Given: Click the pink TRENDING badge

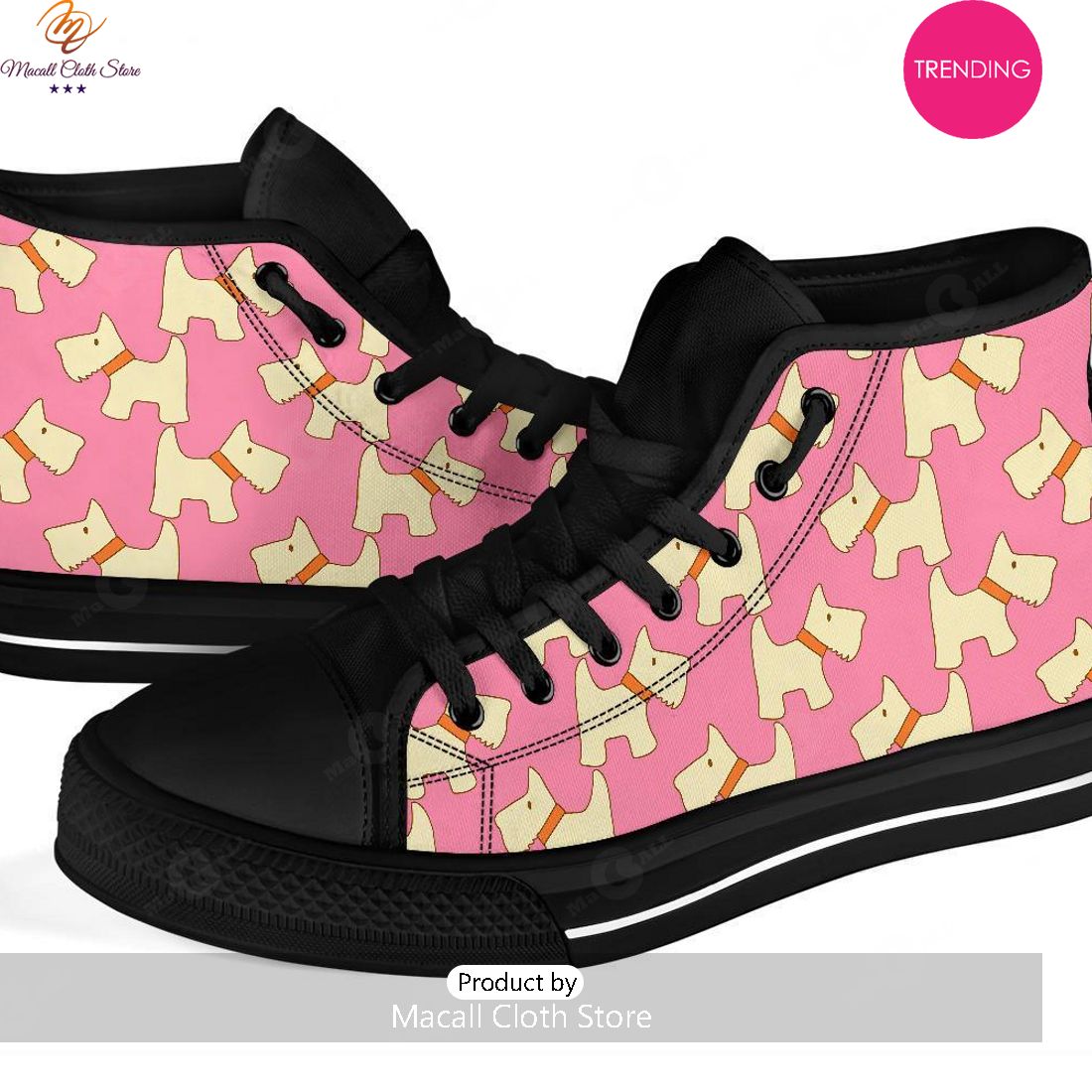Looking at the screenshot, I should click(972, 68).
